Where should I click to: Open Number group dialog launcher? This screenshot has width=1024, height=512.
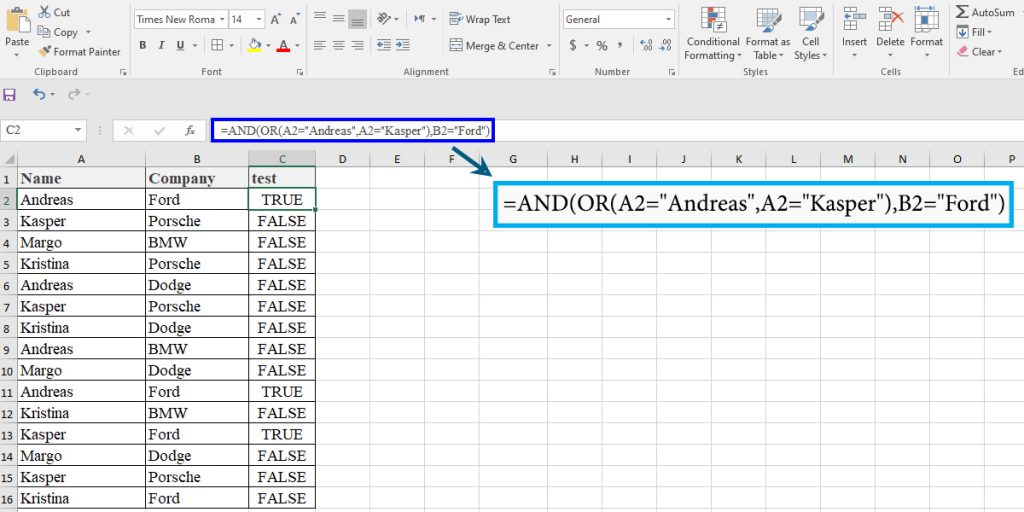[x=672, y=72]
